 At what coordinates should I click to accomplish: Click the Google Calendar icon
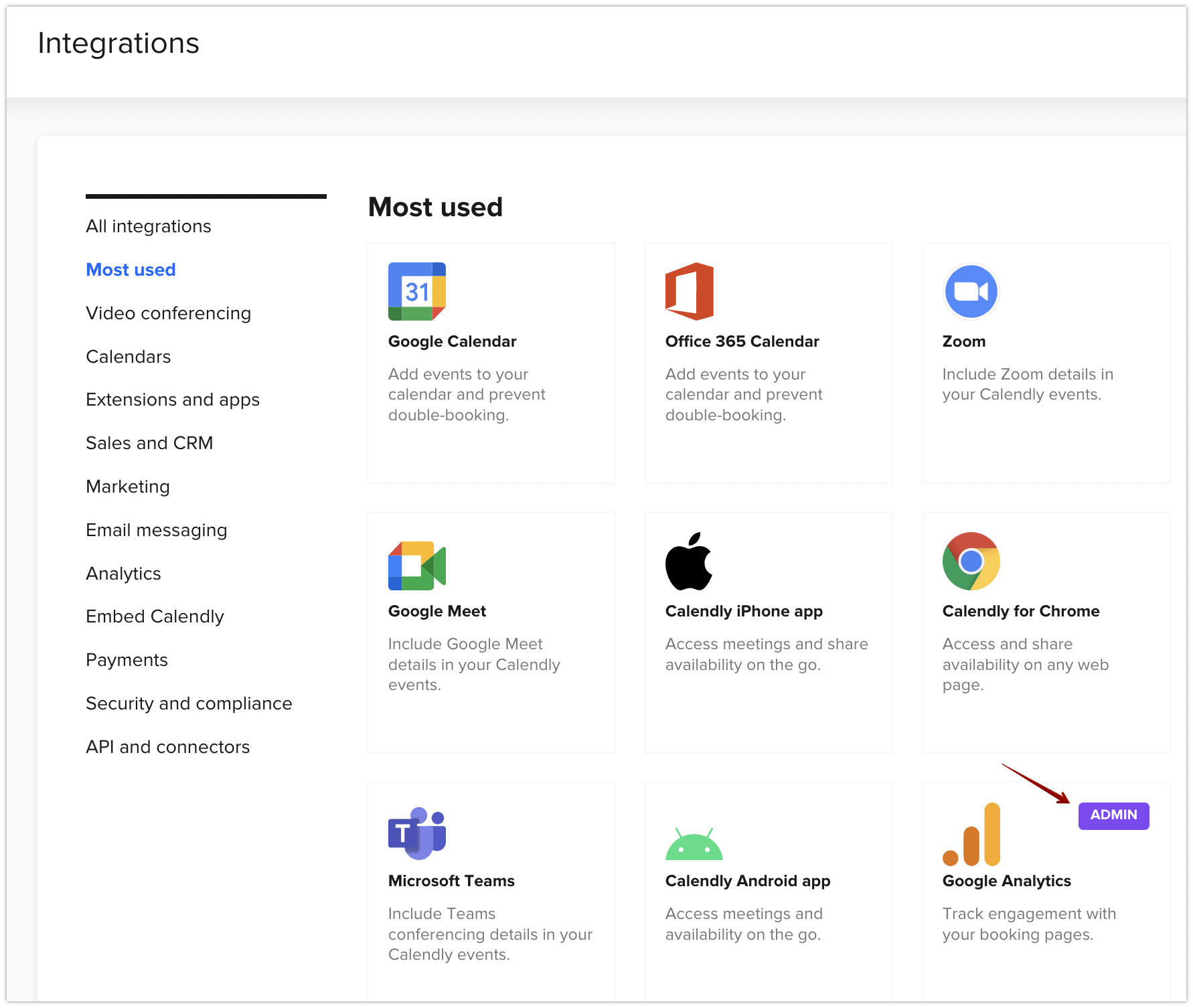pos(417,291)
